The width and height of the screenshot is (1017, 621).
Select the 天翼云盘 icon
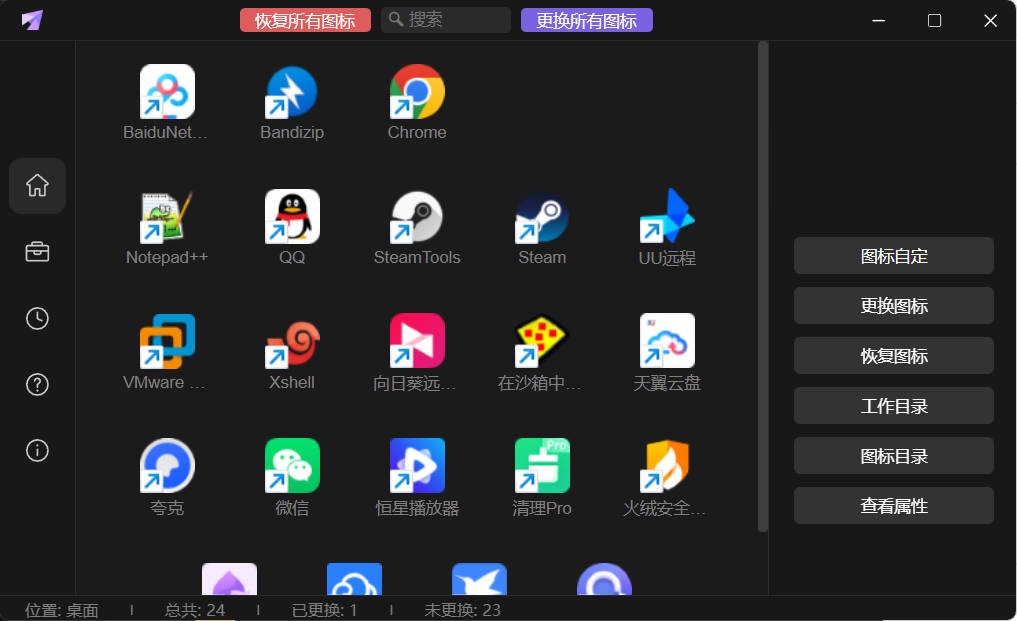click(x=666, y=343)
